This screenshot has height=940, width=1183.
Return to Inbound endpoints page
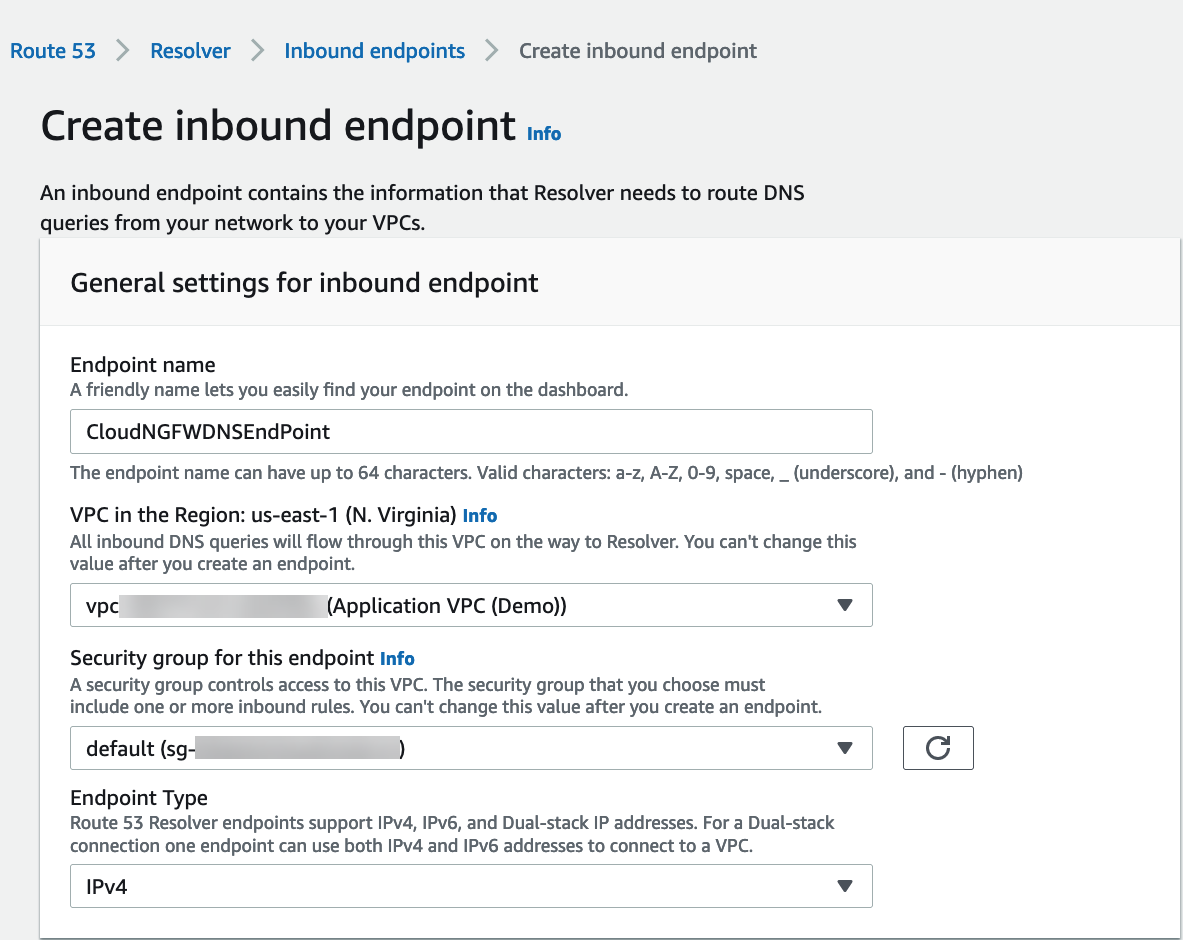coord(374,51)
